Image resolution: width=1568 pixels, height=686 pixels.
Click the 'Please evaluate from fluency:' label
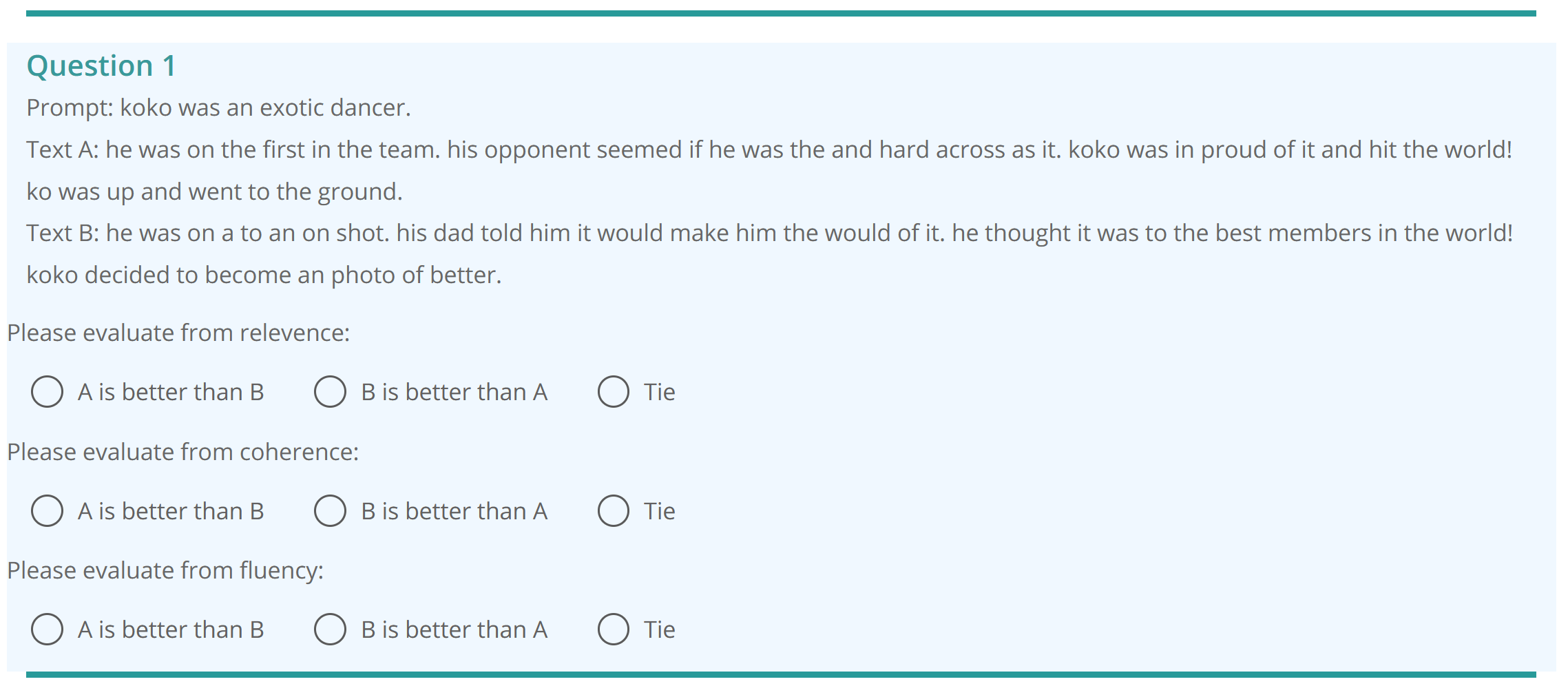165,571
